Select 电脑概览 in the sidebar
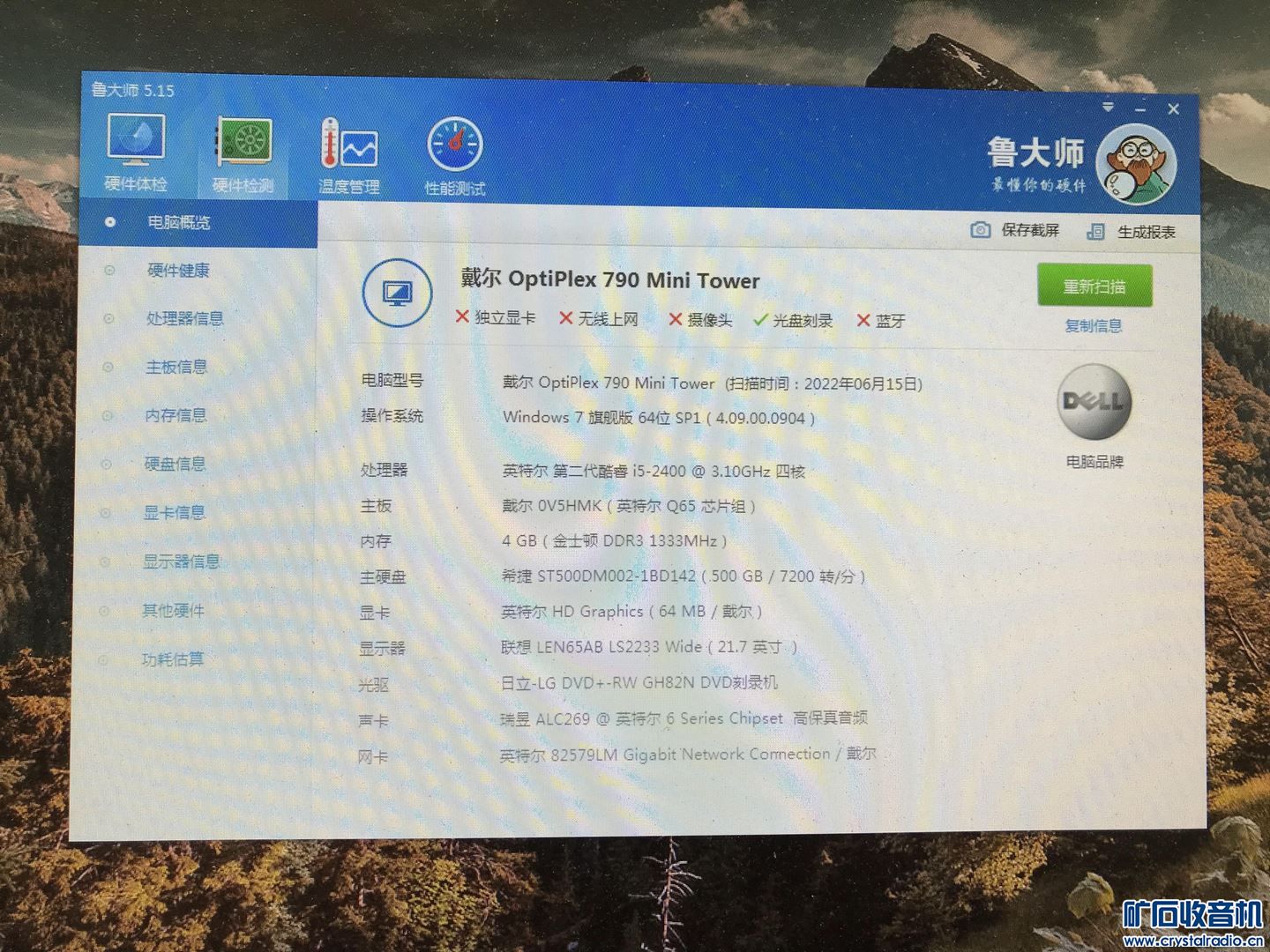The height and width of the screenshot is (952, 1270). coord(198,223)
